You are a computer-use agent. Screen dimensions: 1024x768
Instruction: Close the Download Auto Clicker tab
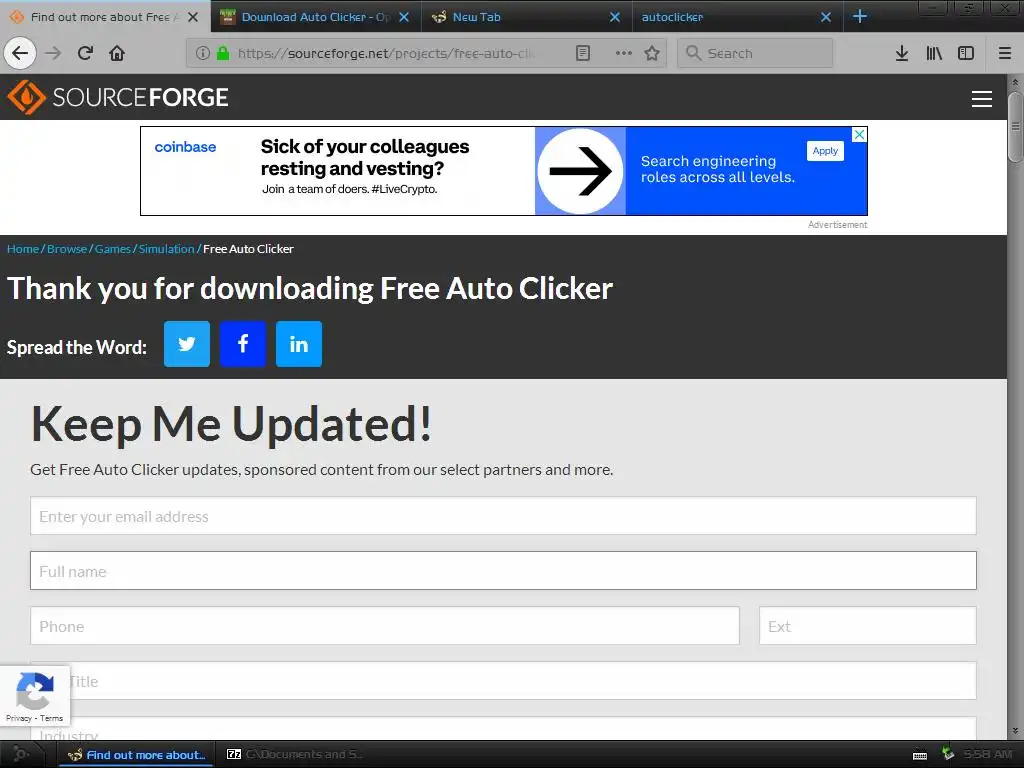click(x=404, y=17)
